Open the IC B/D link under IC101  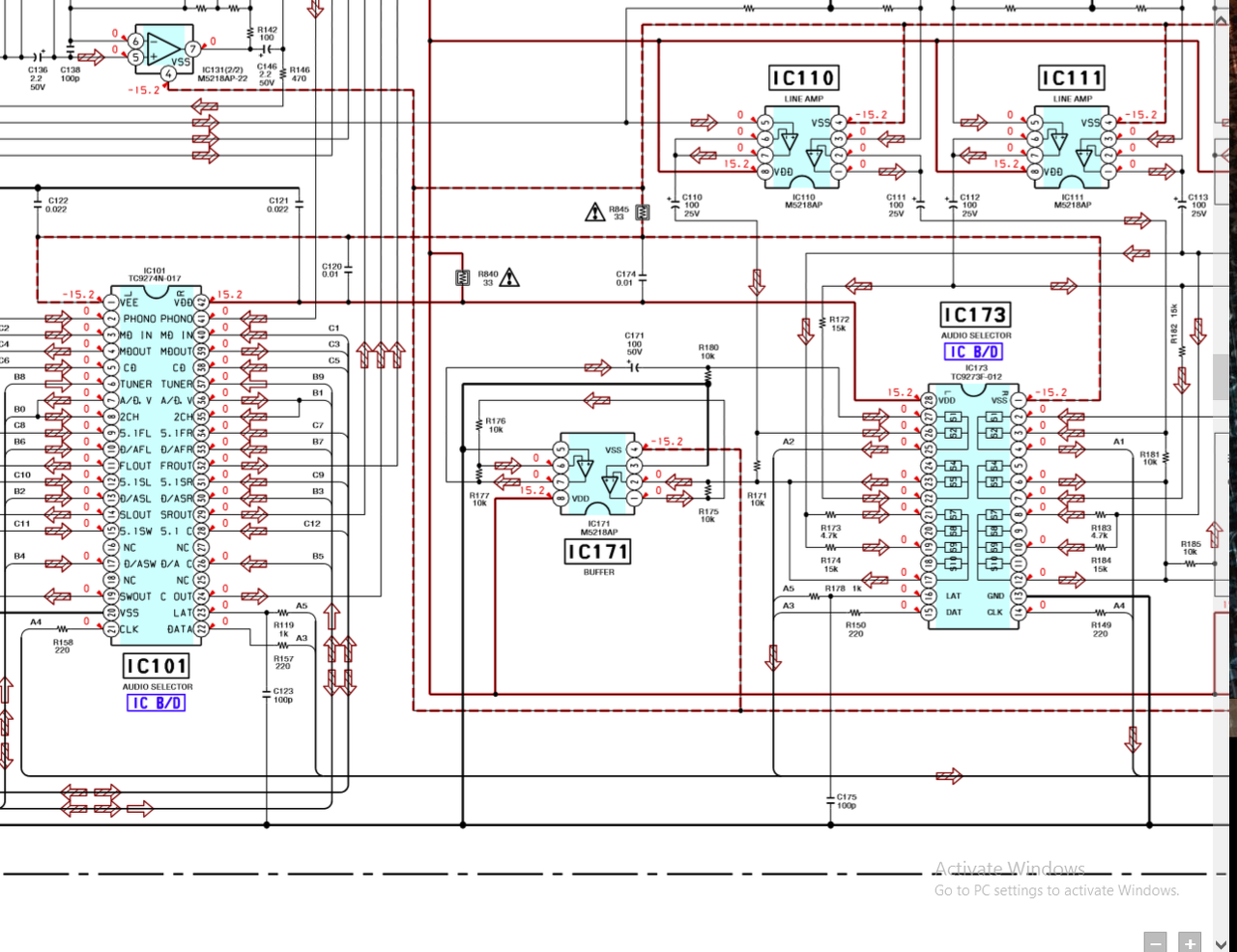(156, 703)
